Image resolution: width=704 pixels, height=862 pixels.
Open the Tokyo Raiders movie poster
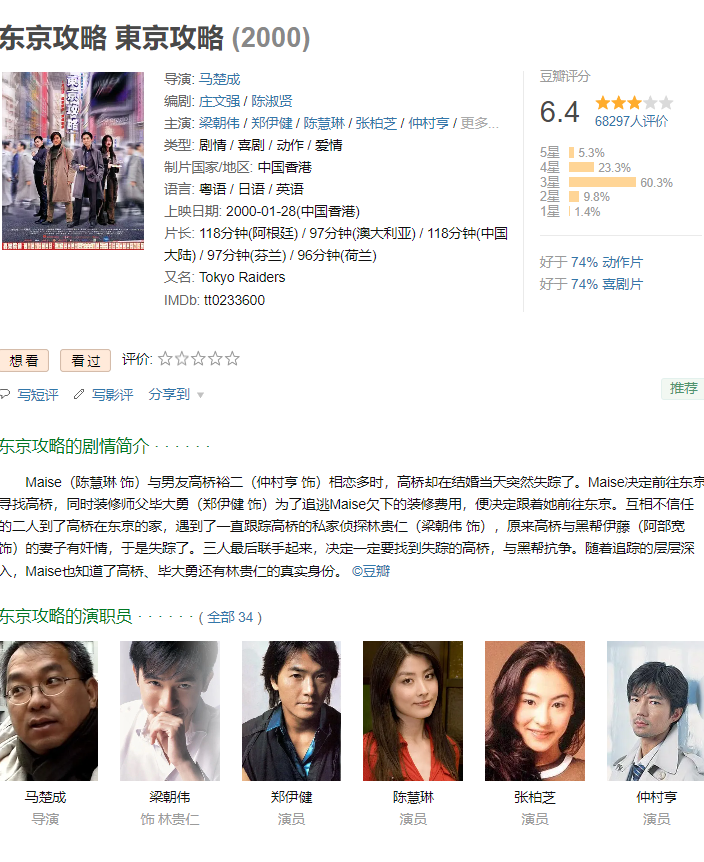click(x=73, y=161)
